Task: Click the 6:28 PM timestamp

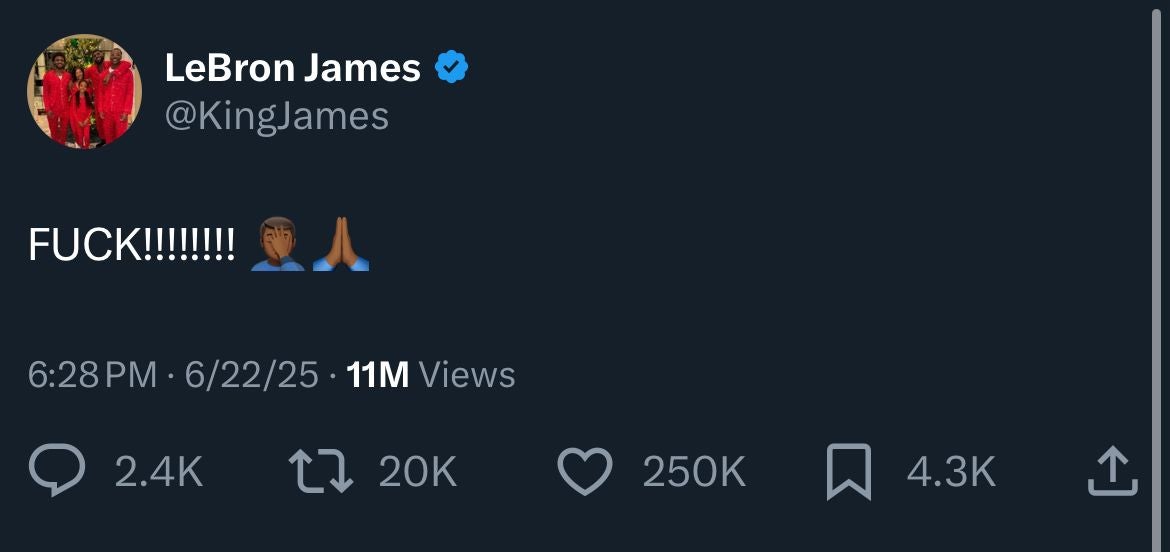Action: pos(92,375)
